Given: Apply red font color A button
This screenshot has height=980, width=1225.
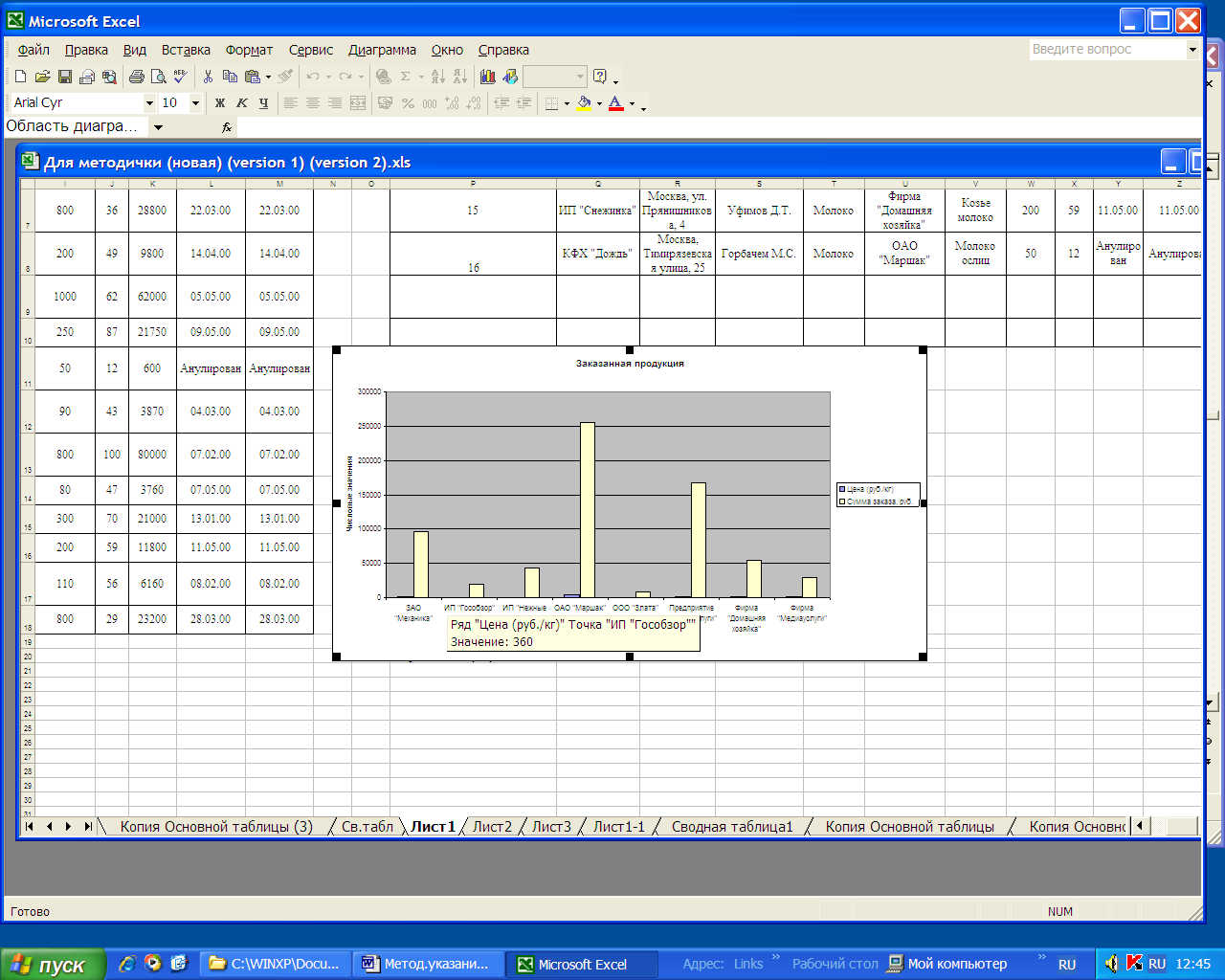Looking at the screenshot, I should (615, 102).
